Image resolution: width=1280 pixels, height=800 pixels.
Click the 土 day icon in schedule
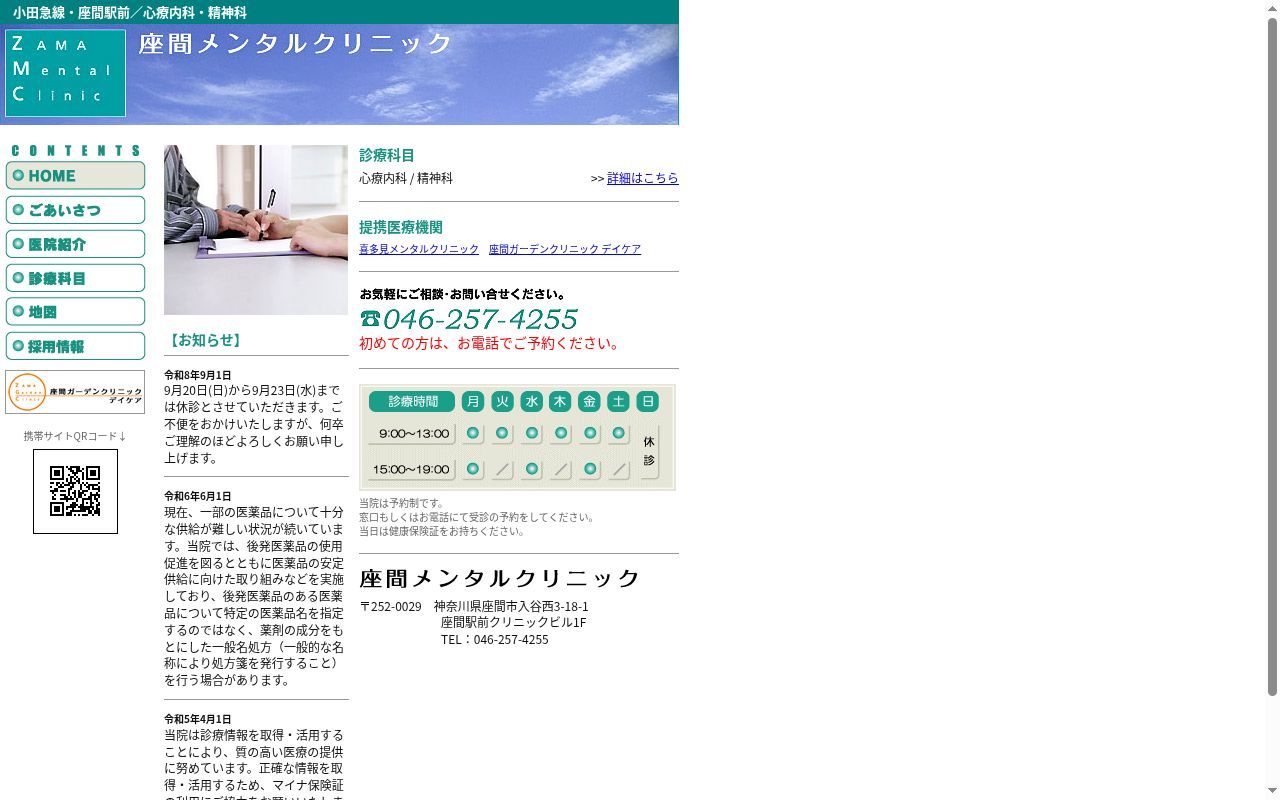point(619,401)
